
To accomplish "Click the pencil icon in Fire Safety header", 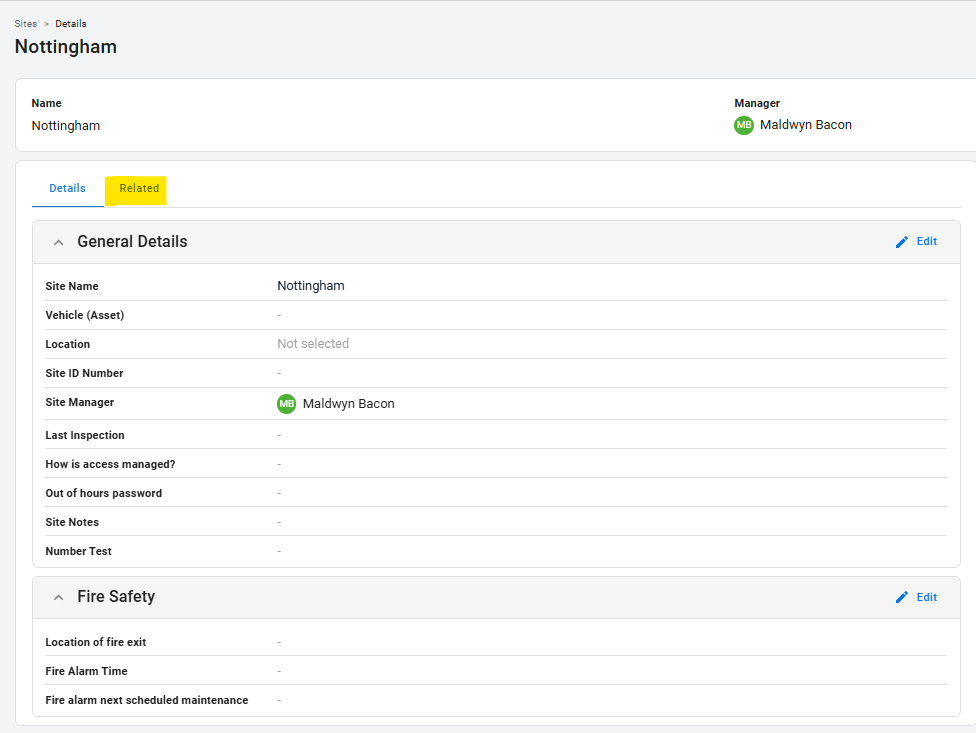I will pyautogui.click(x=902, y=597).
